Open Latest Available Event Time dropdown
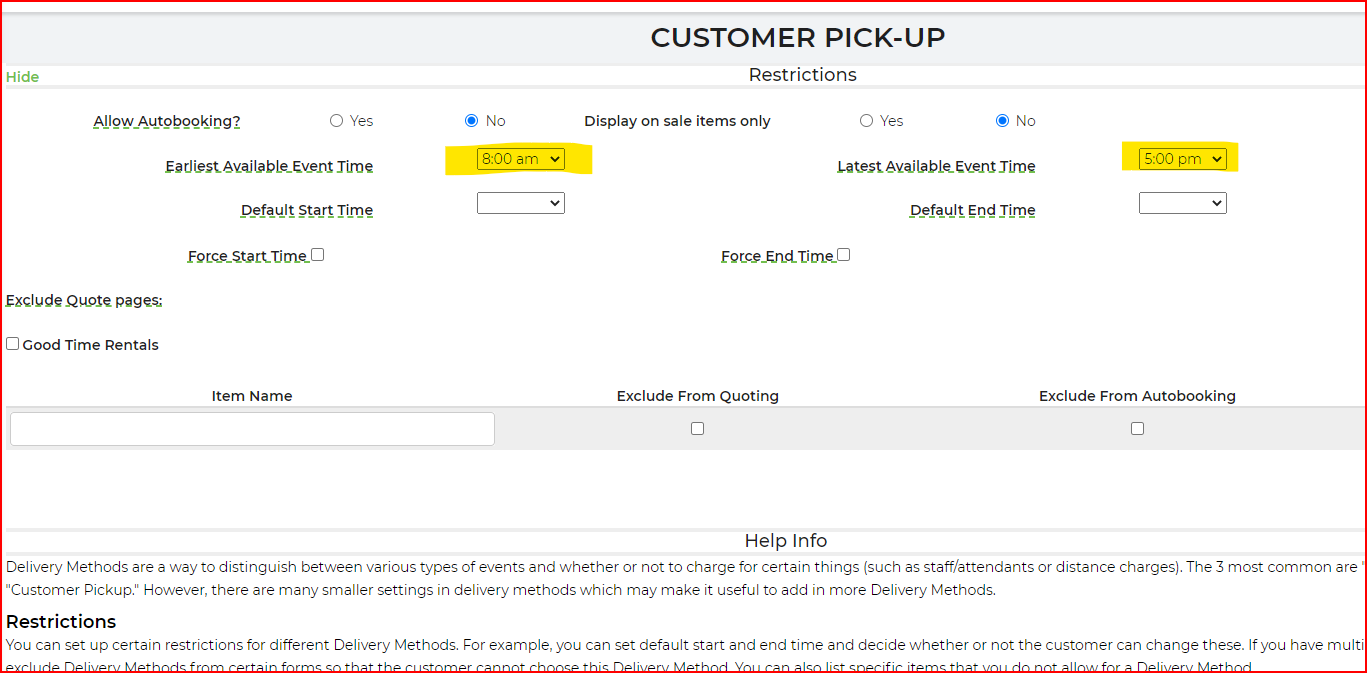 [x=1182, y=159]
